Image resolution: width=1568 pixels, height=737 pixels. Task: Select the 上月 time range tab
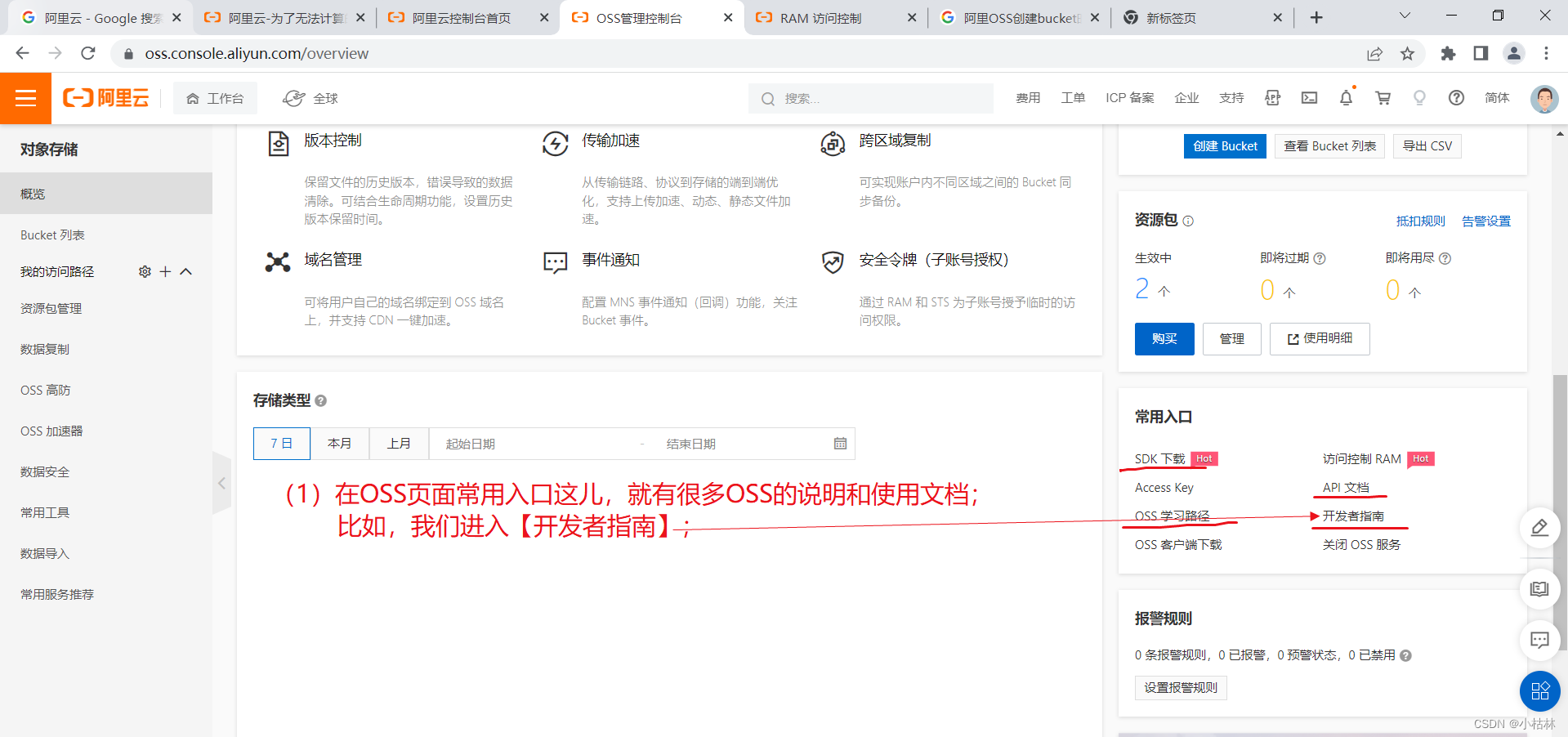(399, 443)
